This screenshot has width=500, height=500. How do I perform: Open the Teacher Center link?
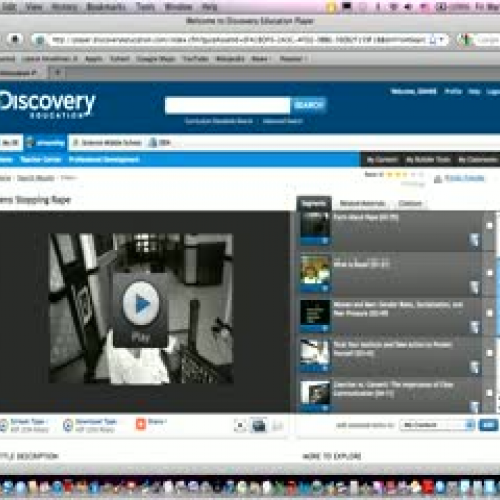(41, 160)
